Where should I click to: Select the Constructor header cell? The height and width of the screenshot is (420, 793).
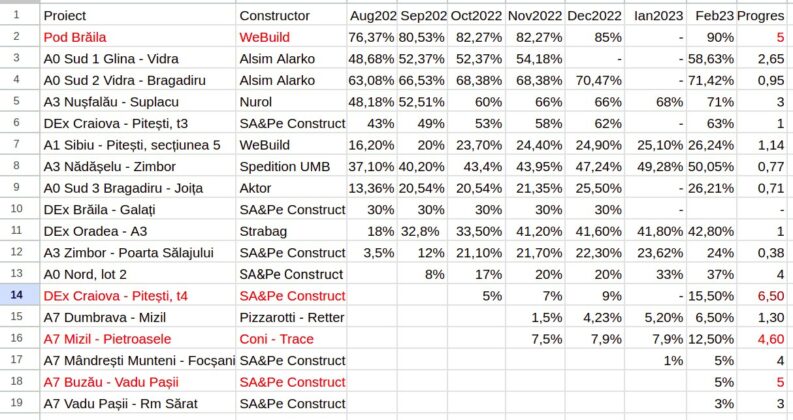click(x=291, y=16)
